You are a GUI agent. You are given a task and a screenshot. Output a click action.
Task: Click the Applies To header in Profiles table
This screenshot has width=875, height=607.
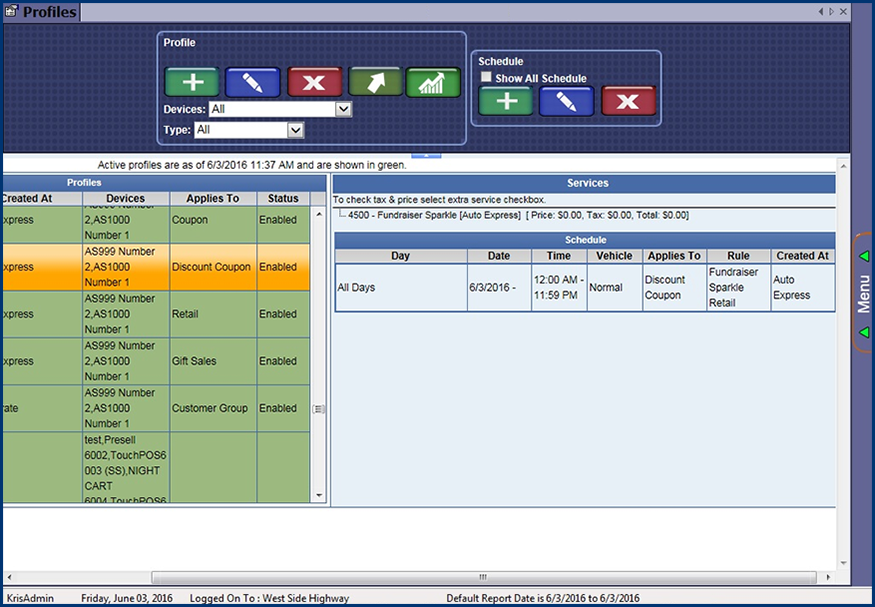212,198
